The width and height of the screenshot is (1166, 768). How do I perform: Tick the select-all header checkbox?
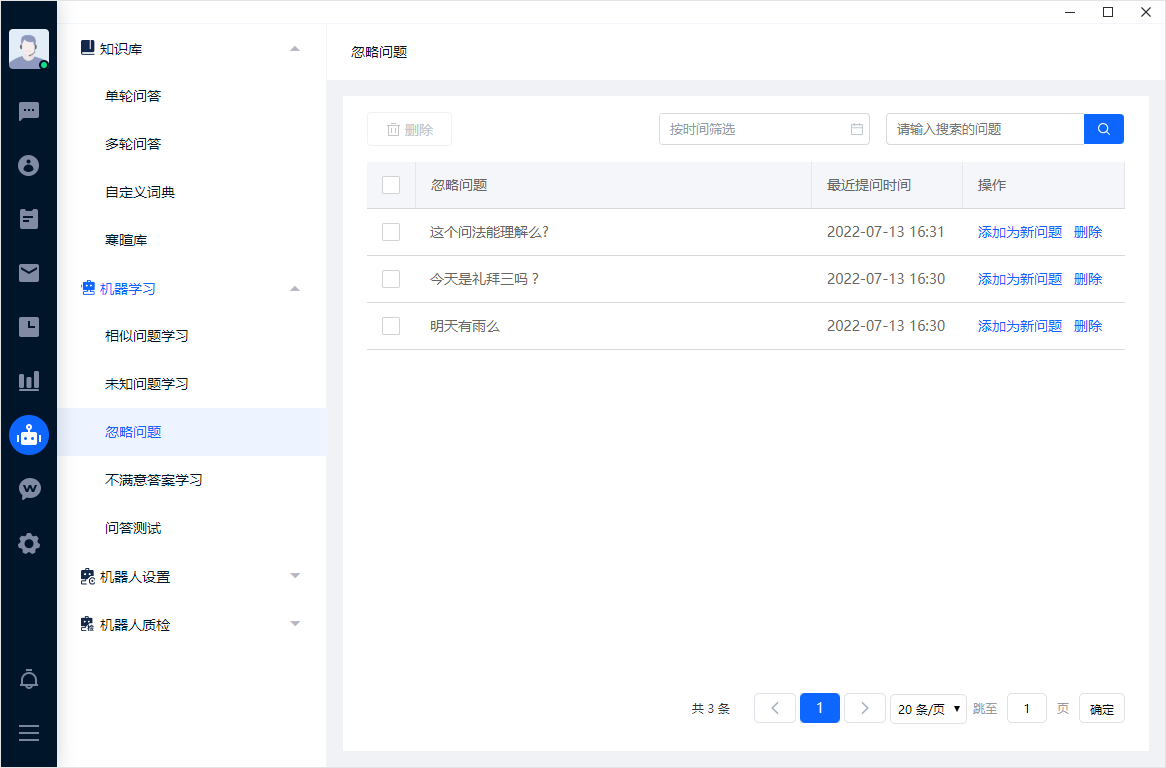[391, 185]
